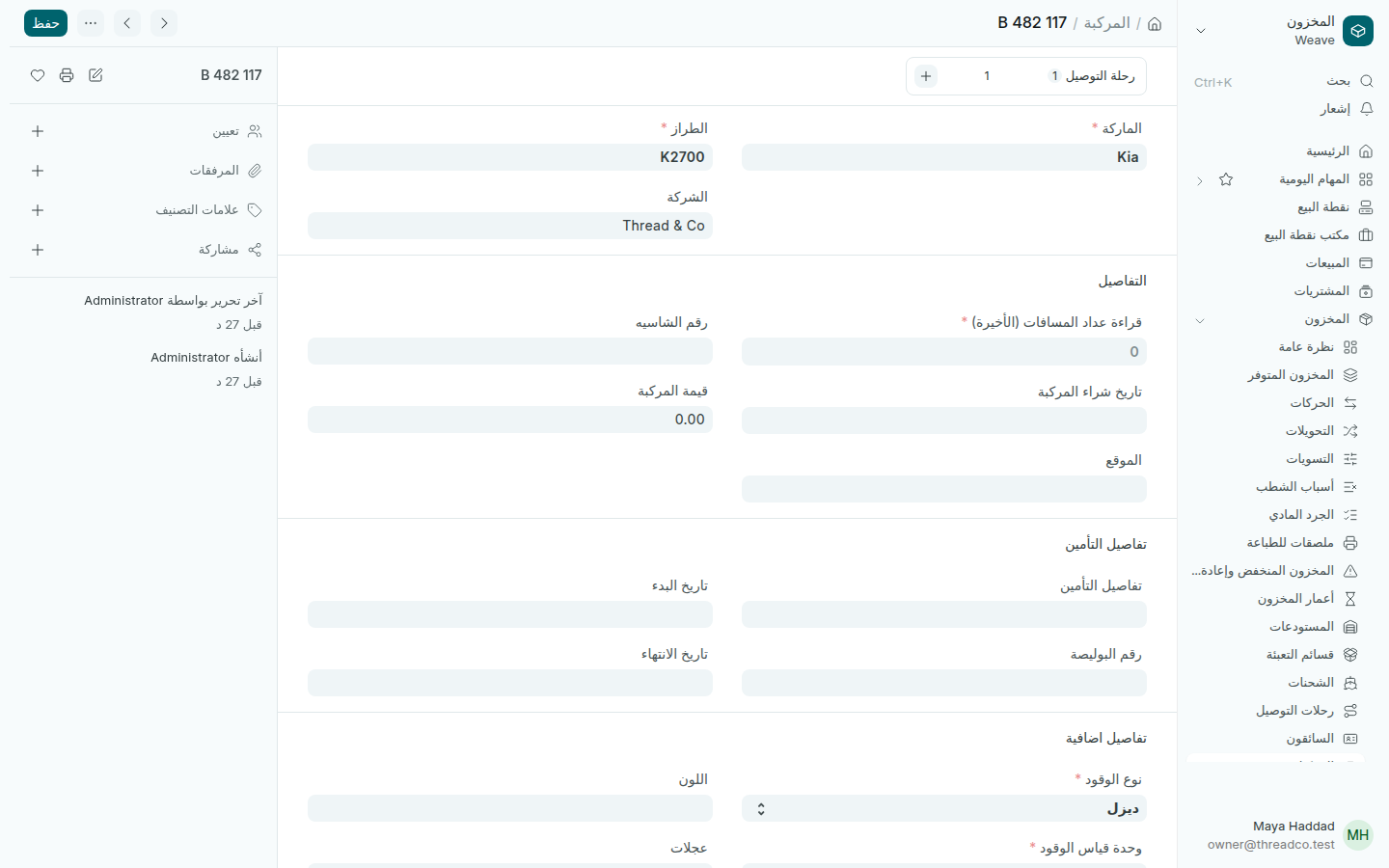Click the home breadcrumb icon
The image size is (1389, 868).
tap(1155, 23)
